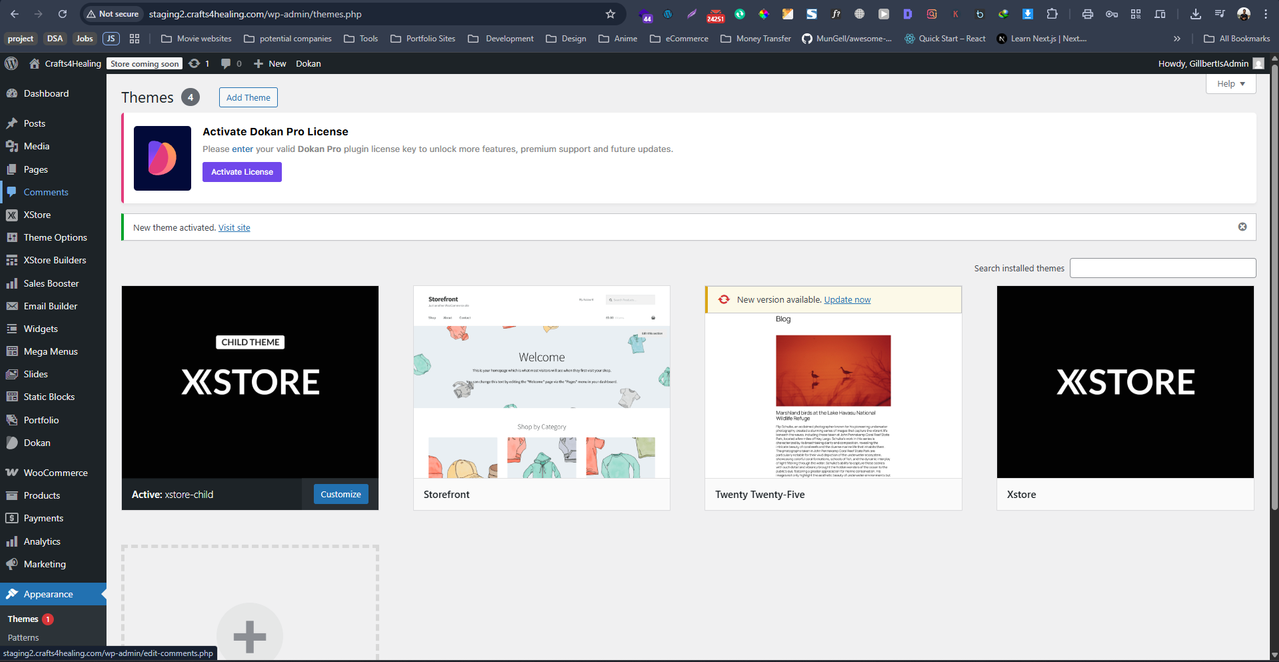Viewport: 1279px width, 662px height.
Task: Open the Chrome profile avatar
Action: 1244,14
